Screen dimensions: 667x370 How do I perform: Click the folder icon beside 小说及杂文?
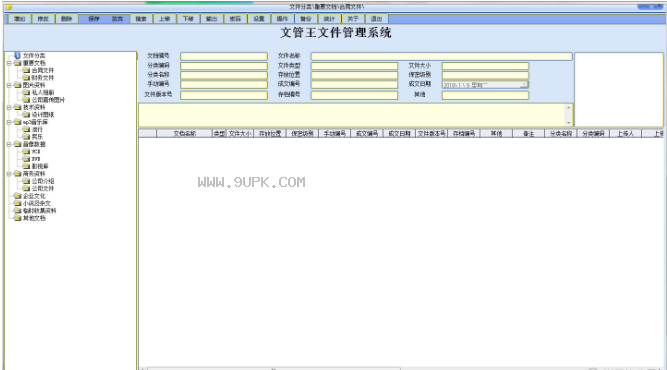[x=17, y=203]
